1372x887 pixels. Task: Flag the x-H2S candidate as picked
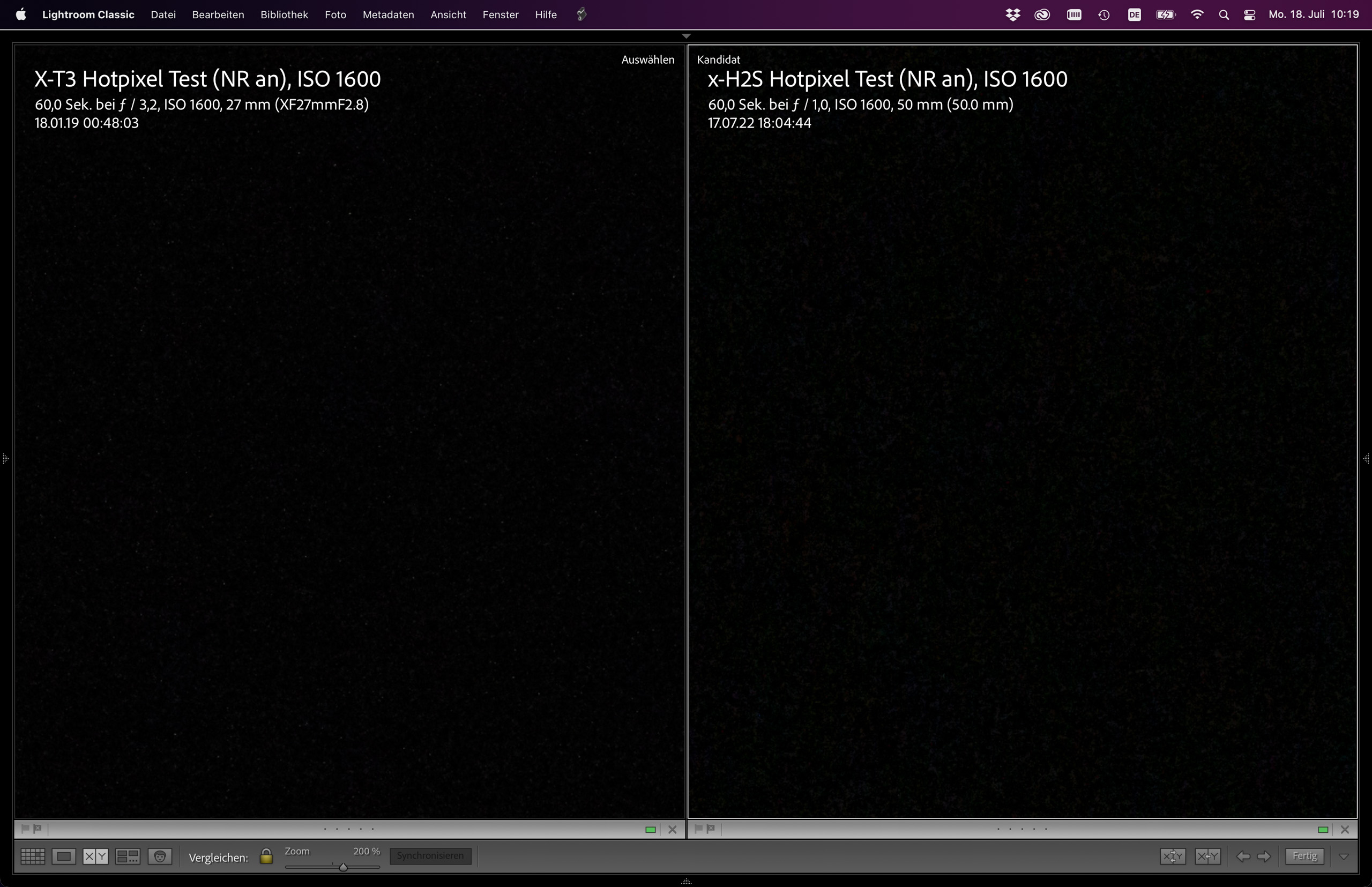(x=698, y=829)
